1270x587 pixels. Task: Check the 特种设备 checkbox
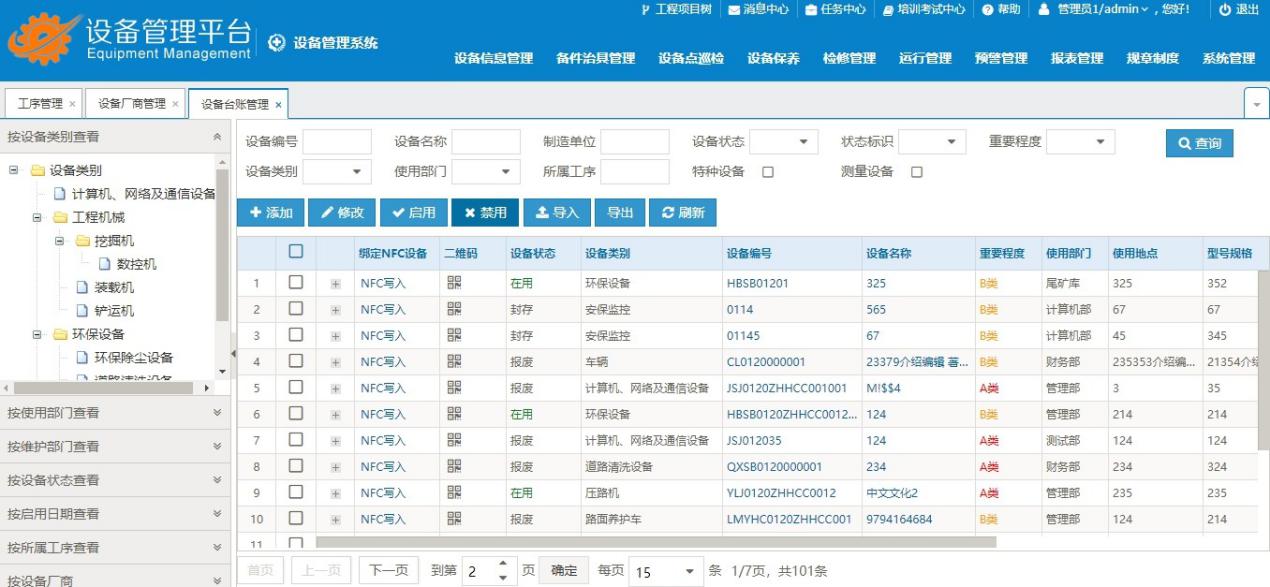(768, 172)
